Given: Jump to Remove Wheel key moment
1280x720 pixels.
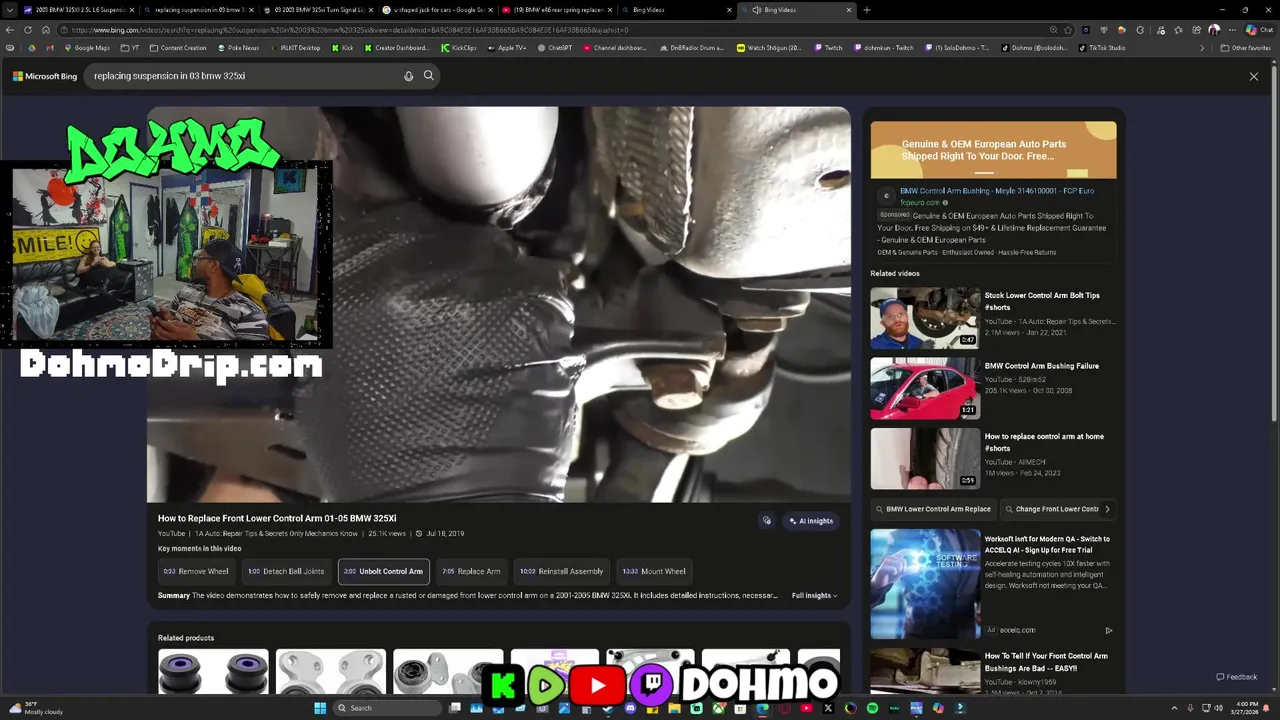Looking at the screenshot, I should tap(196, 571).
